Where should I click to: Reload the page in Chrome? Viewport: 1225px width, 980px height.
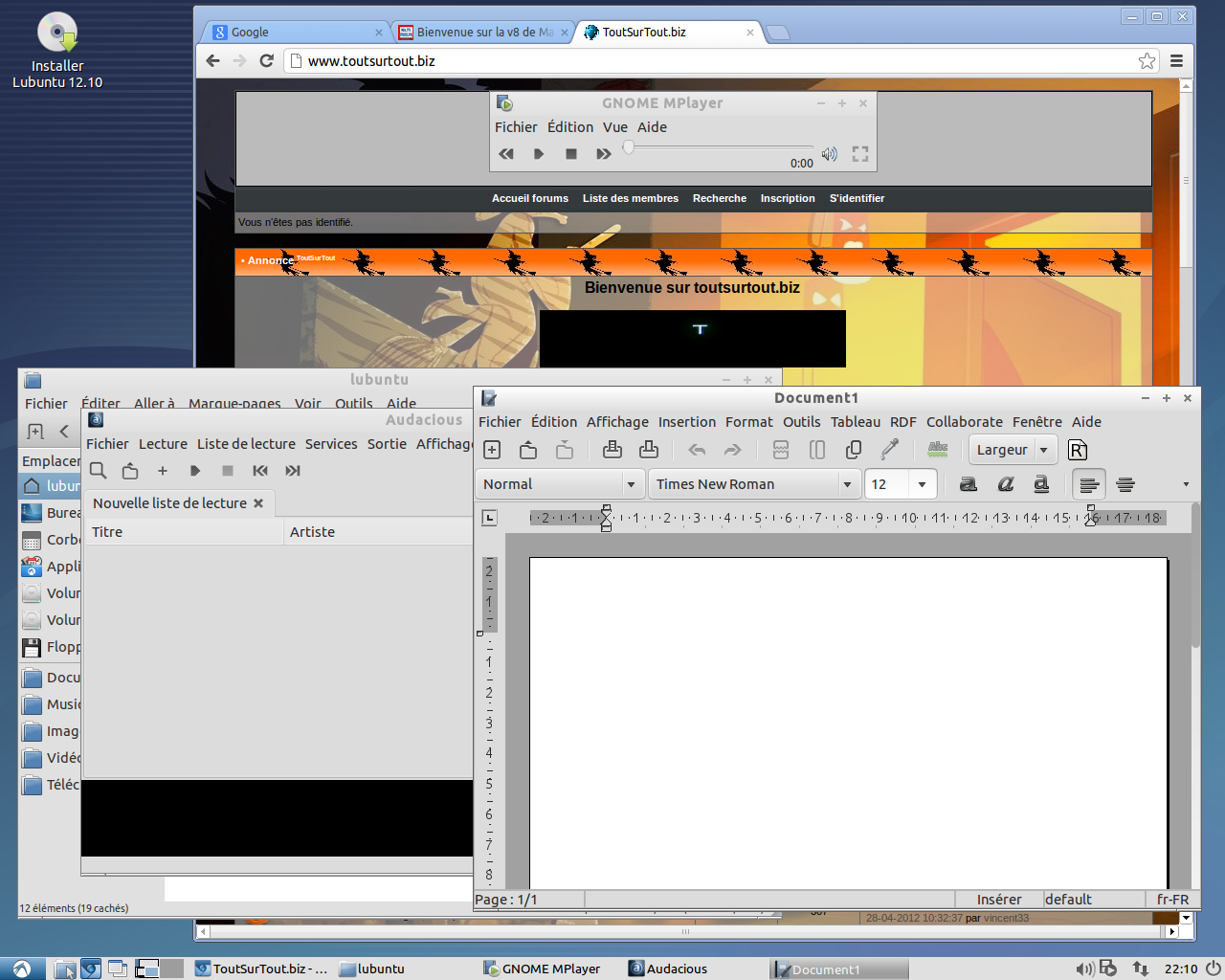pos(267,60)
